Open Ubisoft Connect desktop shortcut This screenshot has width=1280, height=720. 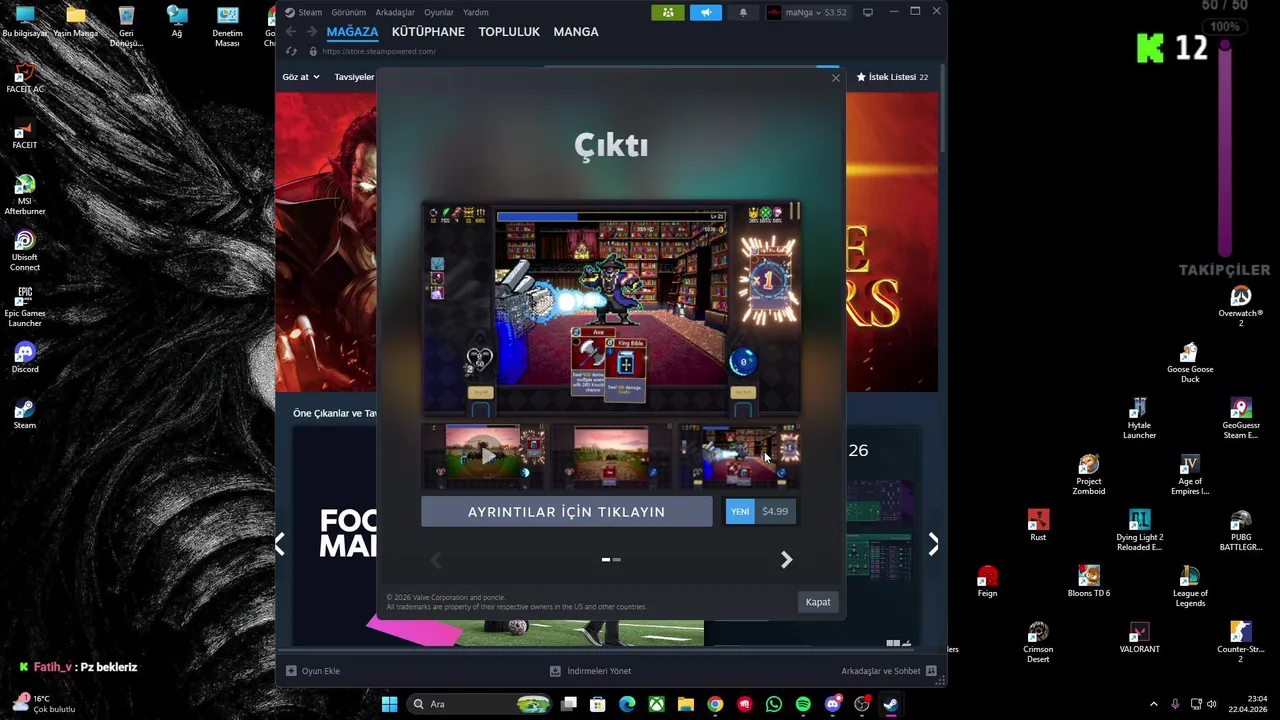tap(25, 251)
